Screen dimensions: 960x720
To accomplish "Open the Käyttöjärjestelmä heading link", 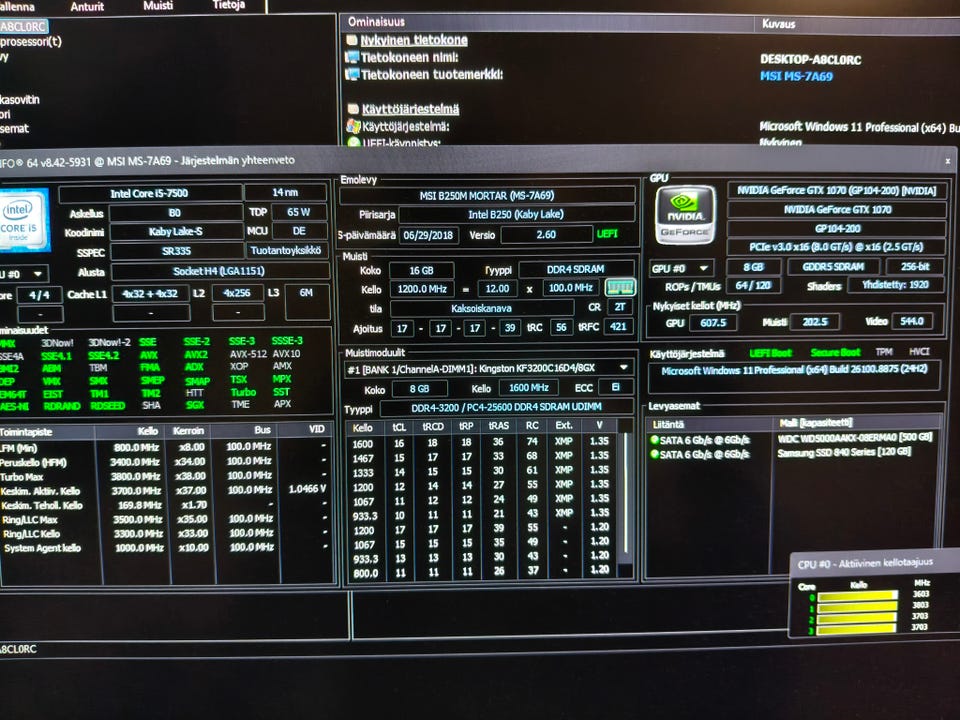I will coord(410,110).
